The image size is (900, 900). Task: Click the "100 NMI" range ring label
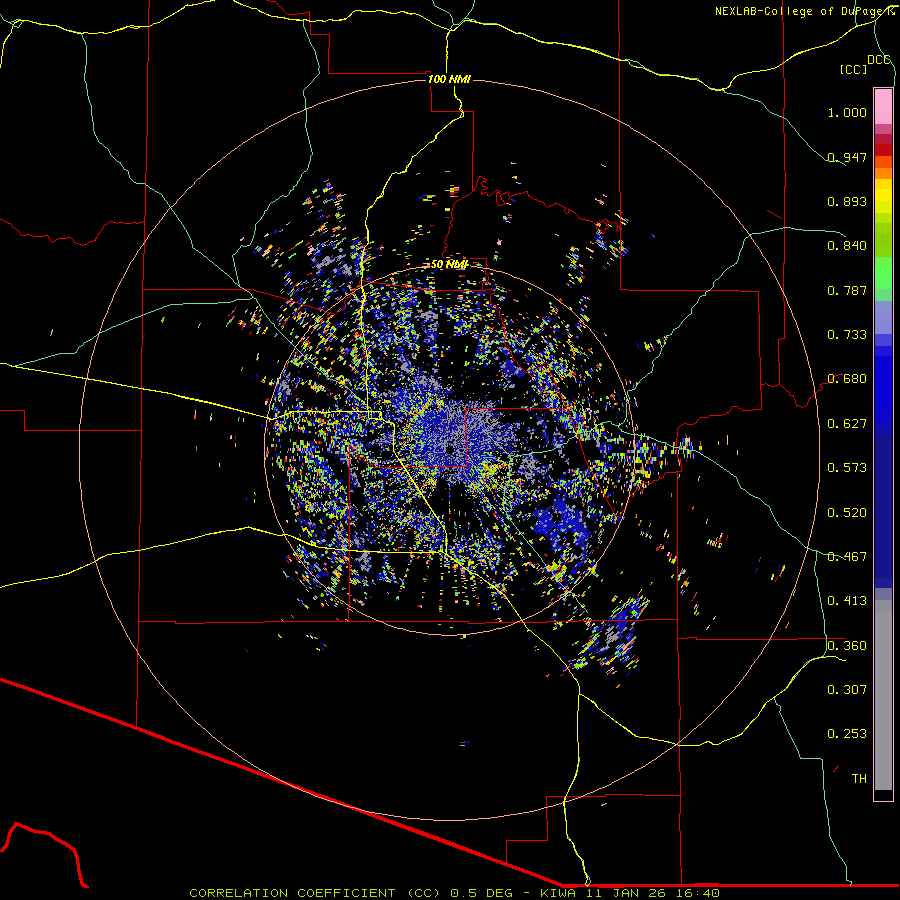[x=449, y=79]
